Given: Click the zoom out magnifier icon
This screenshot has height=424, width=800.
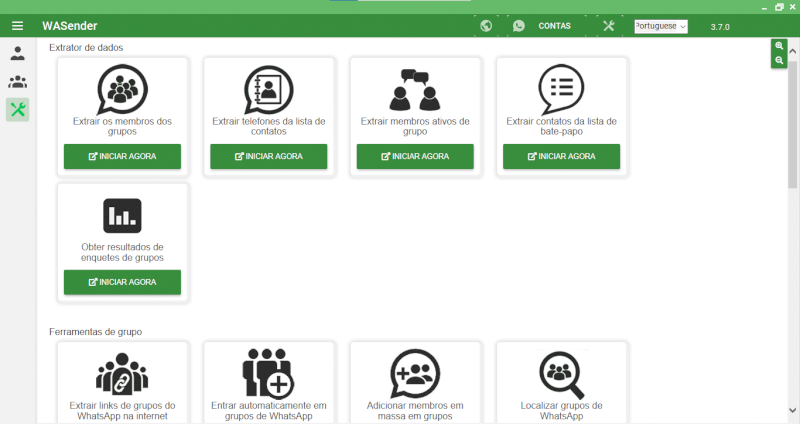Looking at the screenshot, I should [779, 60].
